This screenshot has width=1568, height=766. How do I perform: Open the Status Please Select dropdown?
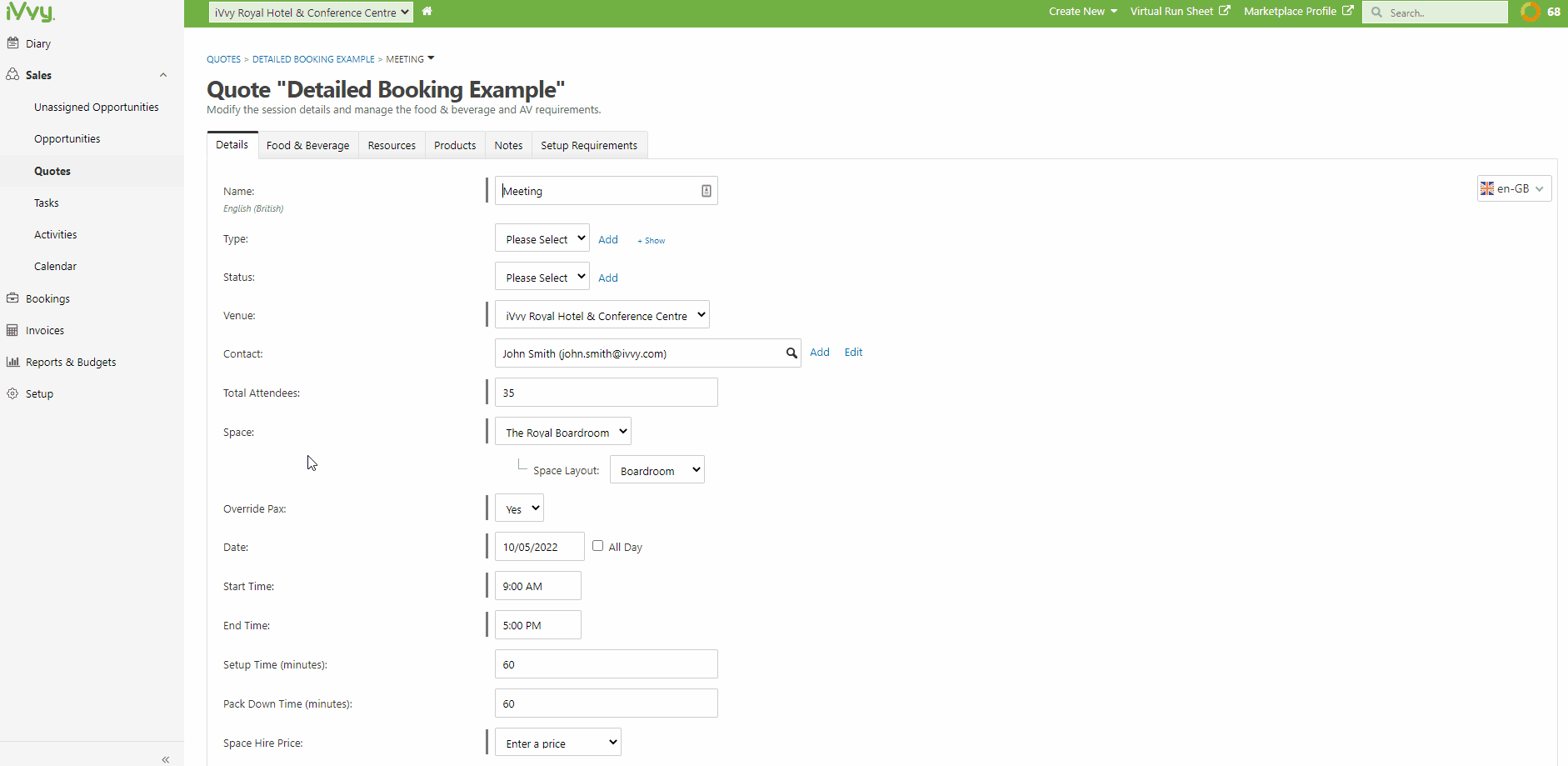(x=542, y=277)
